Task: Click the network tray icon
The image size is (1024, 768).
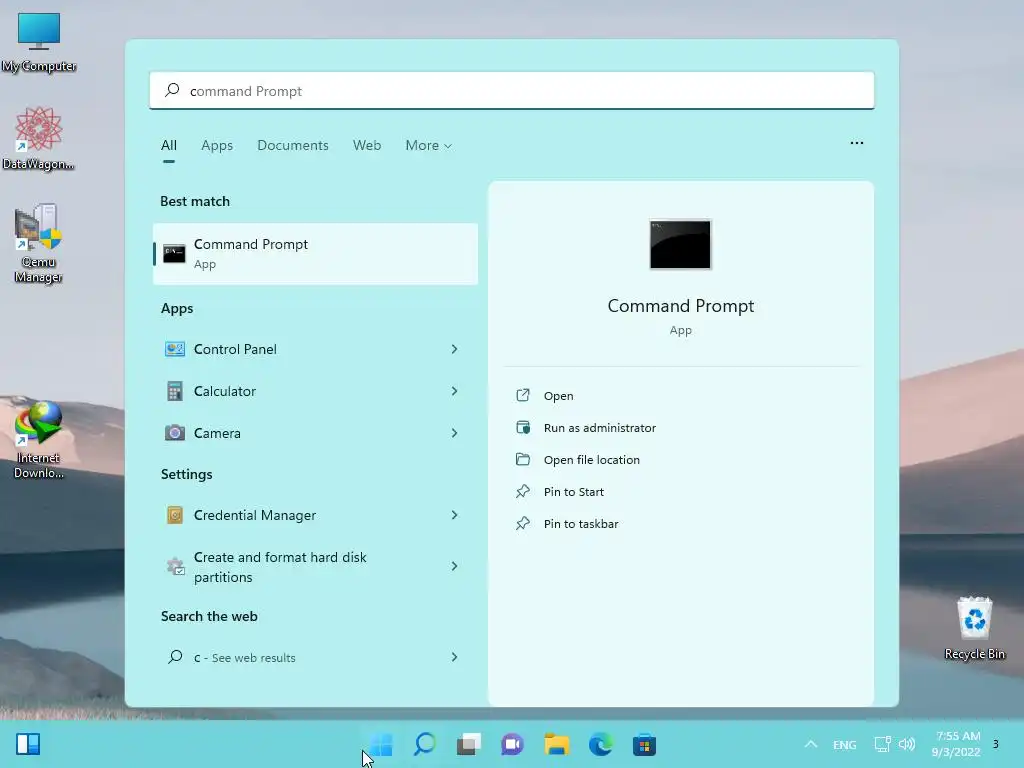Action: (882, 744)
